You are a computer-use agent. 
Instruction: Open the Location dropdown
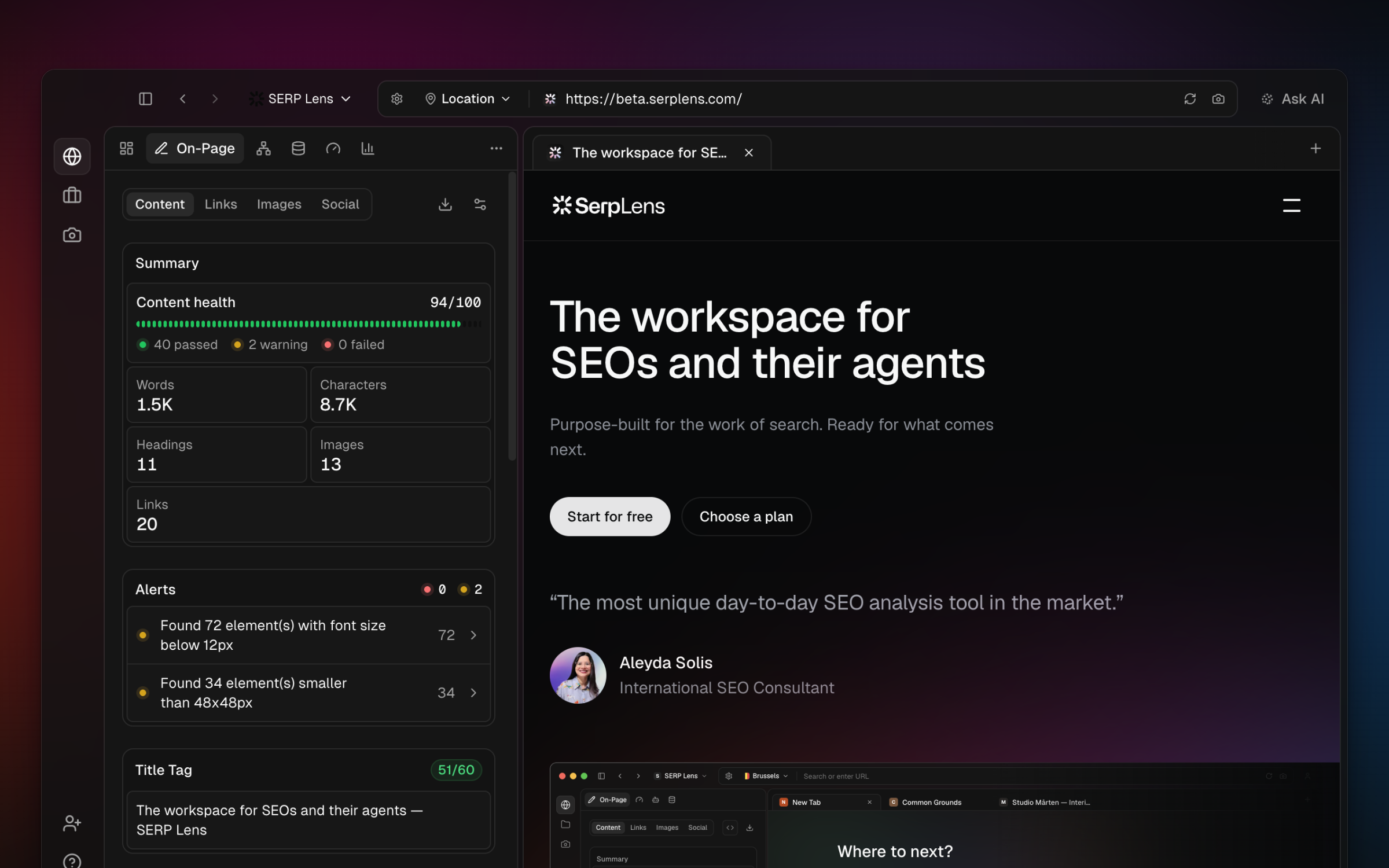tap(468, 99)
